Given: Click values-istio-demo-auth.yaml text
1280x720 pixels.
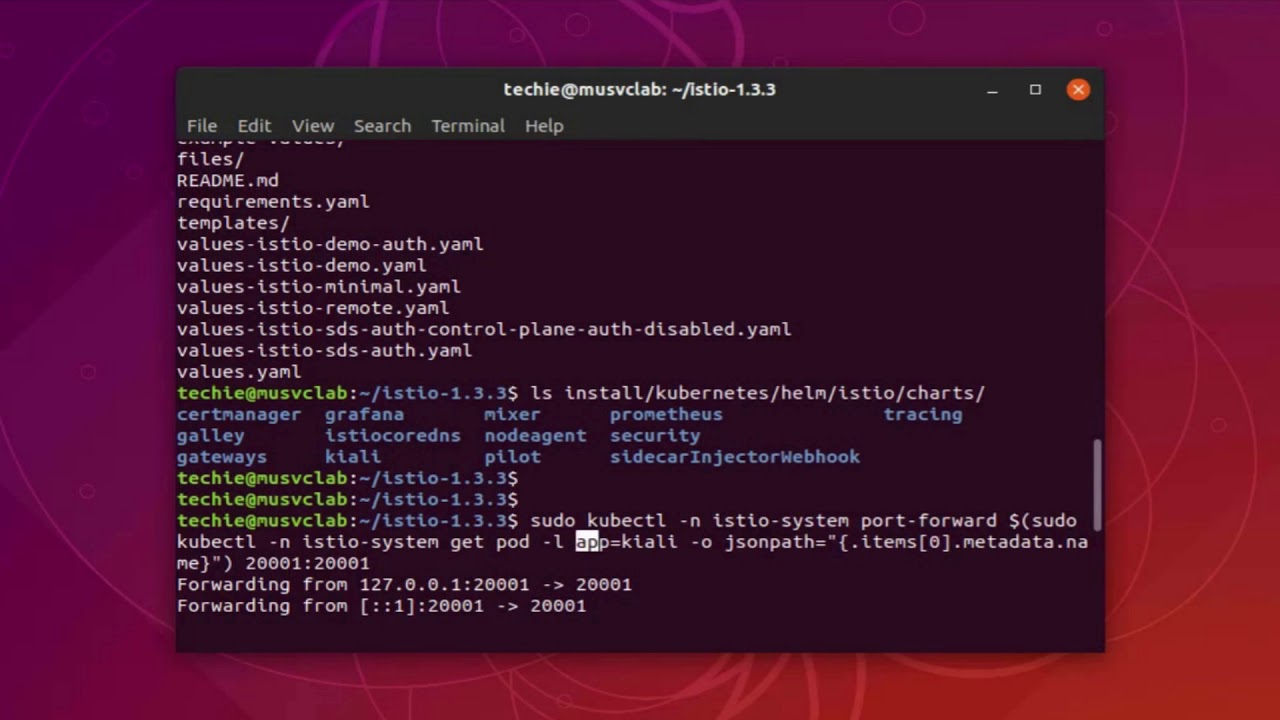Looking at the screenshot, I should (x=330, y=244).
